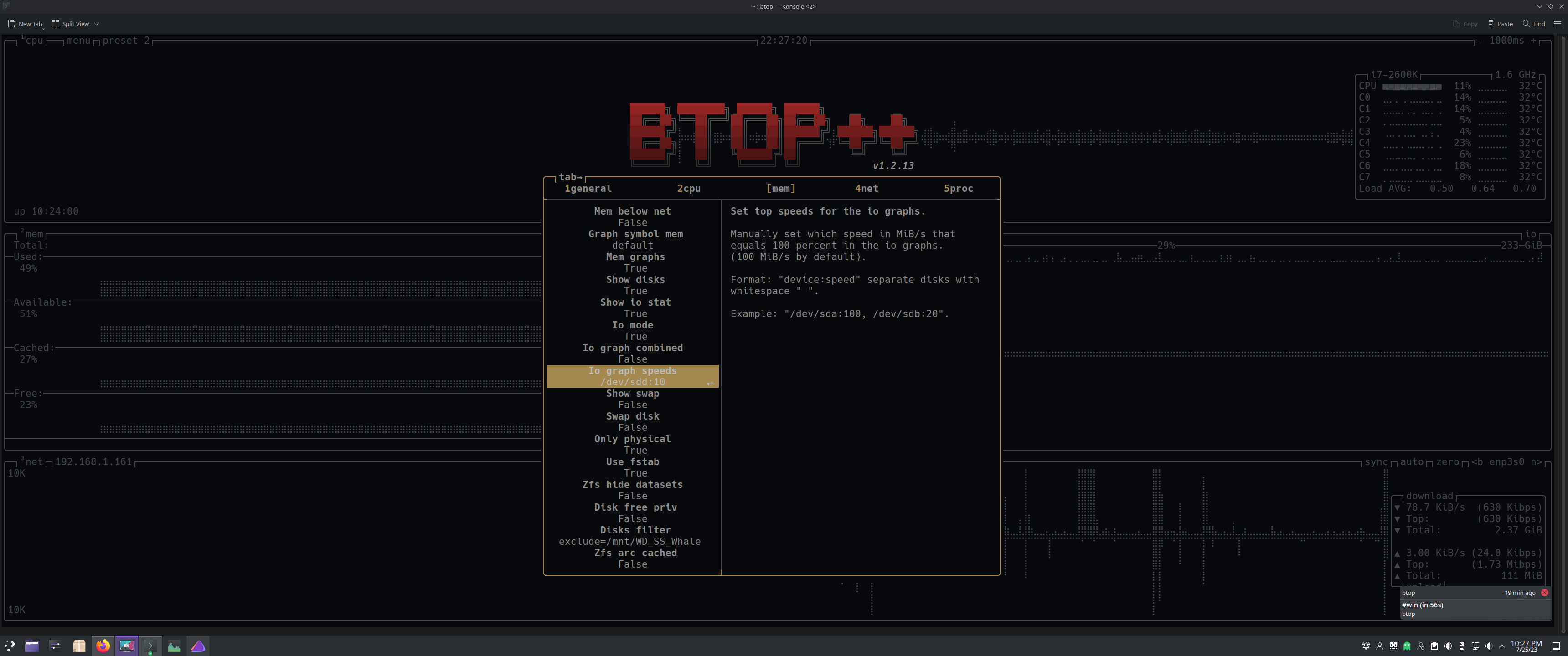Toggle the Show swap setting
The width and height of the screenshot is (1568, 656).
click(x=632, y=393)
